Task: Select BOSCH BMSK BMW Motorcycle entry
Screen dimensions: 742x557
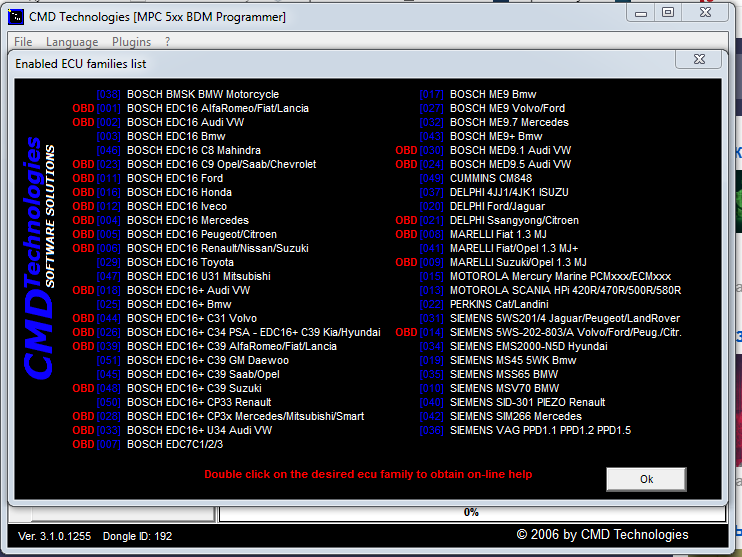Action: click(x=203, y=94)
